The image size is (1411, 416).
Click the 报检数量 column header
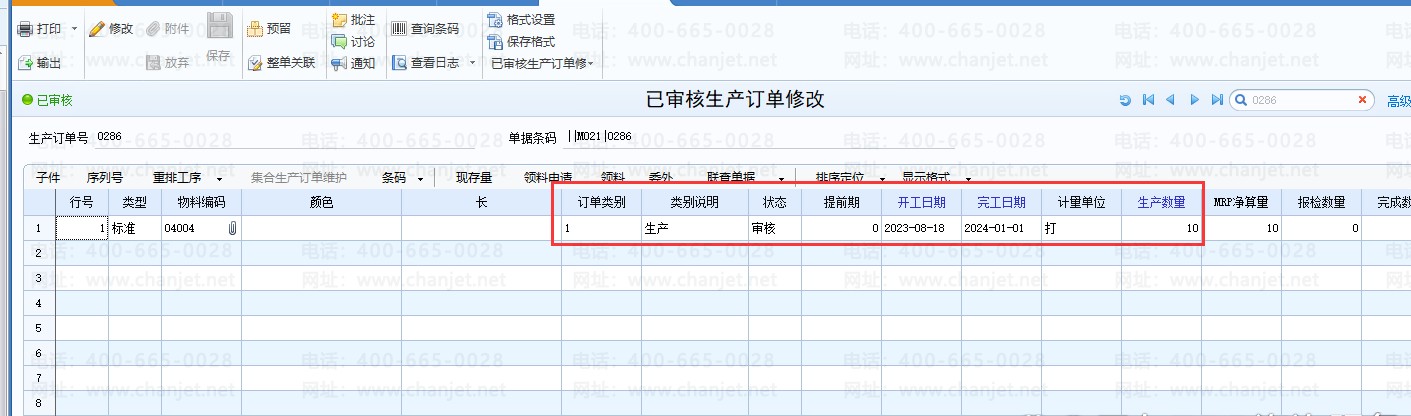click(x=1321, y=202)
